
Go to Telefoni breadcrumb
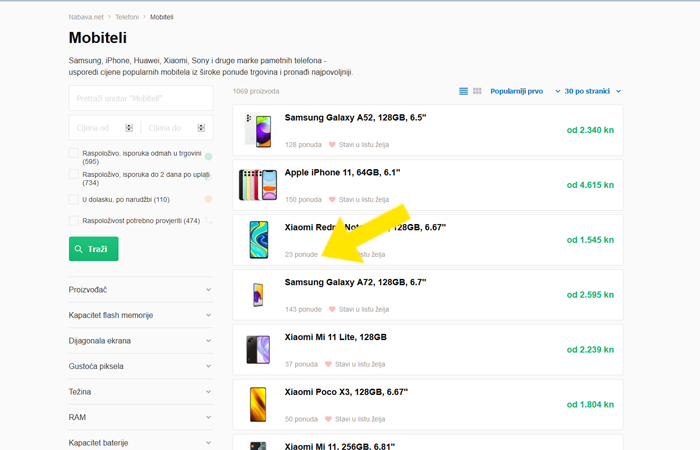(x=127, y=17)
